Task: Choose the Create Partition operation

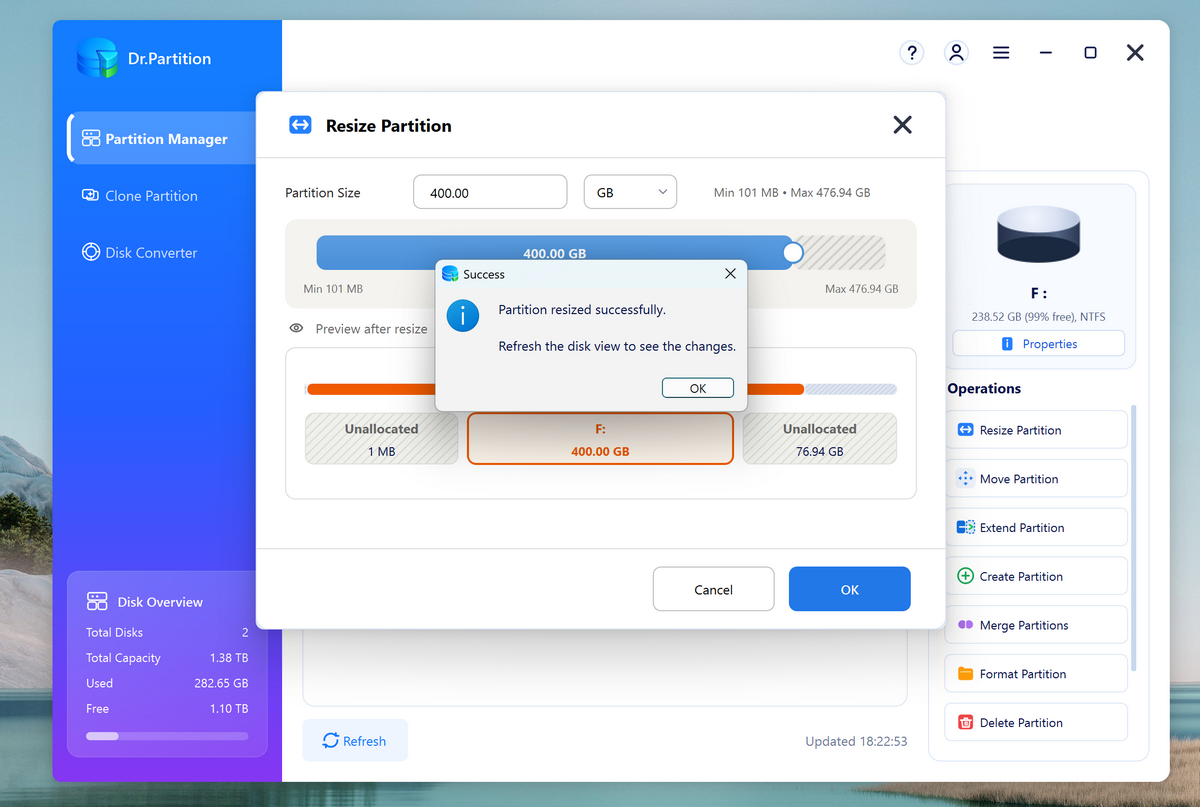Action: 1036,576
